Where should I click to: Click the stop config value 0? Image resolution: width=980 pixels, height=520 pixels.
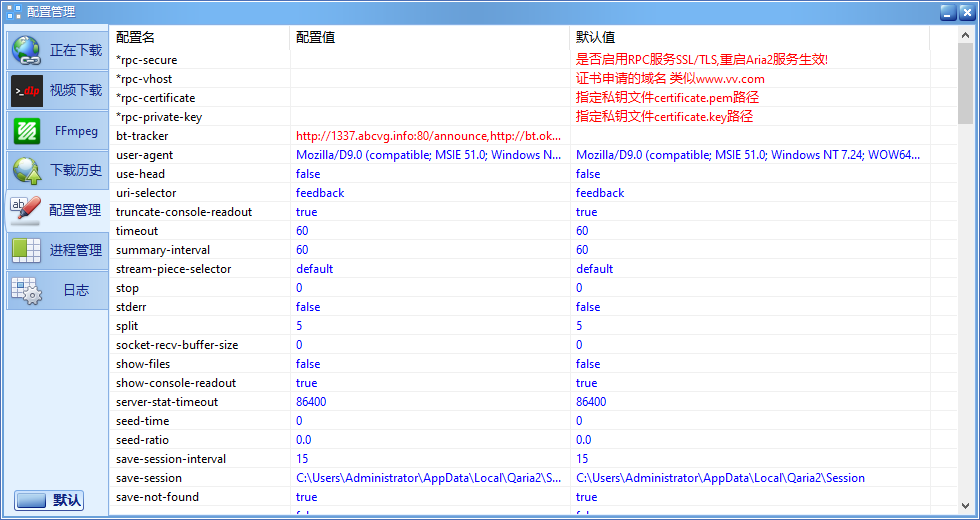299,288
